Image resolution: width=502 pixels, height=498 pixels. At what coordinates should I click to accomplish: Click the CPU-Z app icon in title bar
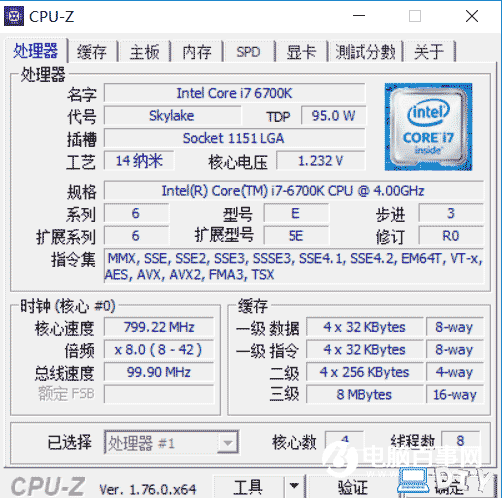[x=14, y=16]
